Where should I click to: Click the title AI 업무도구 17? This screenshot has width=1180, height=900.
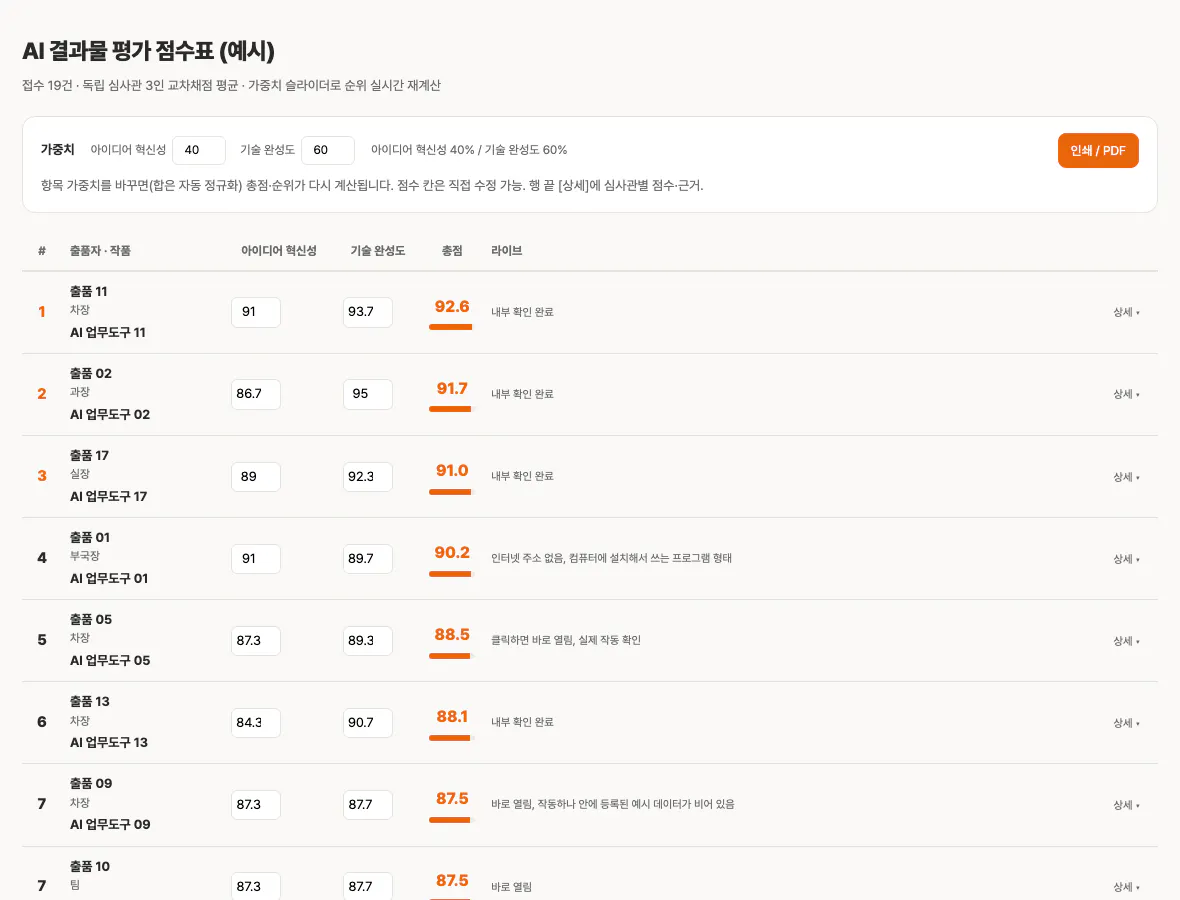[x=108, y=497]
